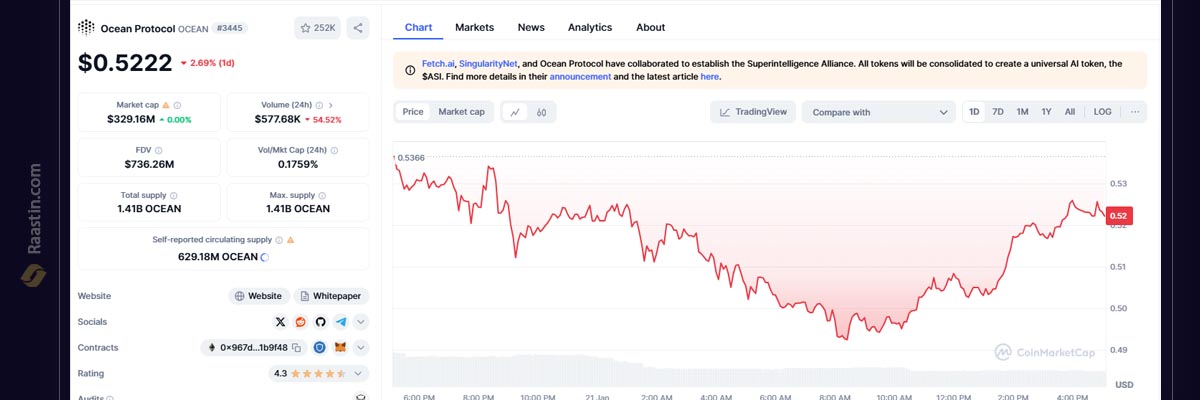Open the Reddit social link
Screen dimensions: 1200x400
[300, 322]
